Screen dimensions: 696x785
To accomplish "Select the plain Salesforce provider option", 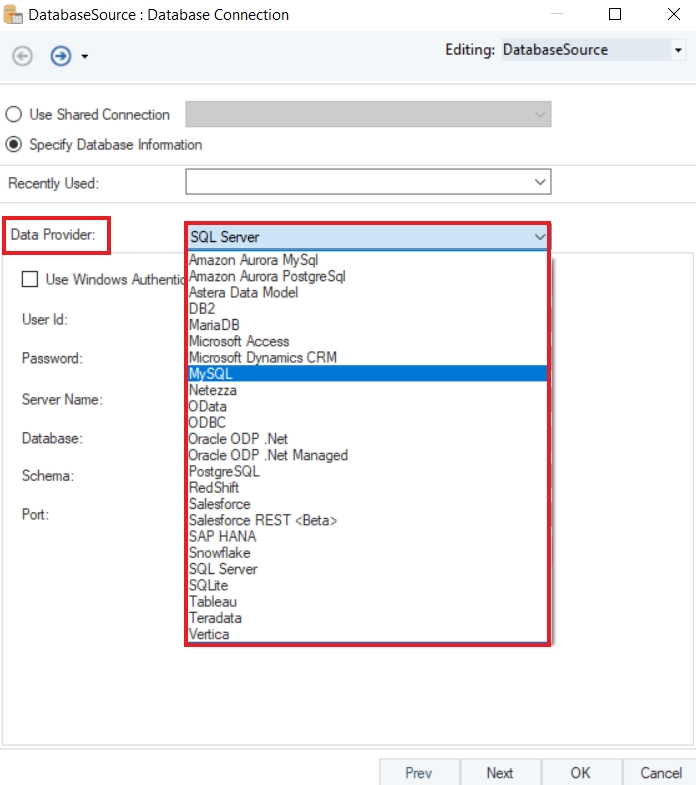I will pos(368,504).
